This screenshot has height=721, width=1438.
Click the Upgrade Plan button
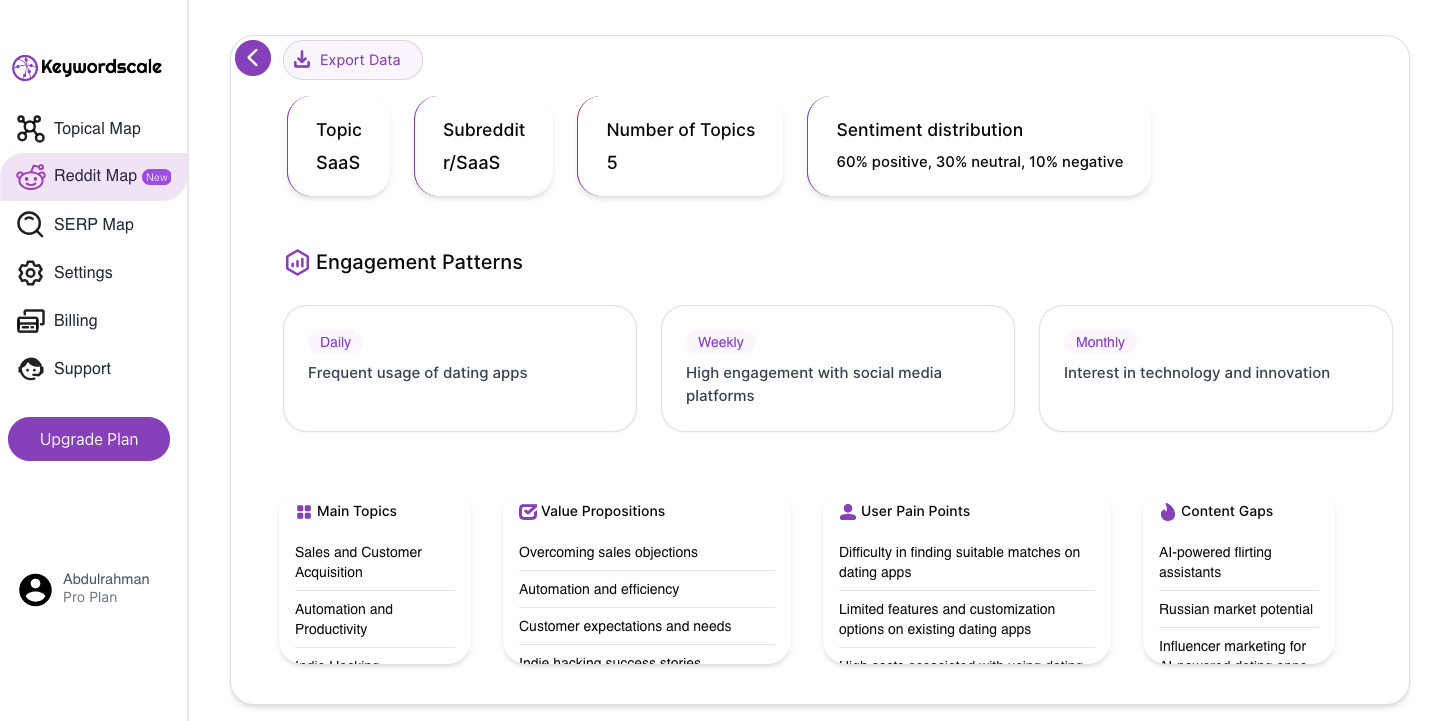[x=89, y=439]
